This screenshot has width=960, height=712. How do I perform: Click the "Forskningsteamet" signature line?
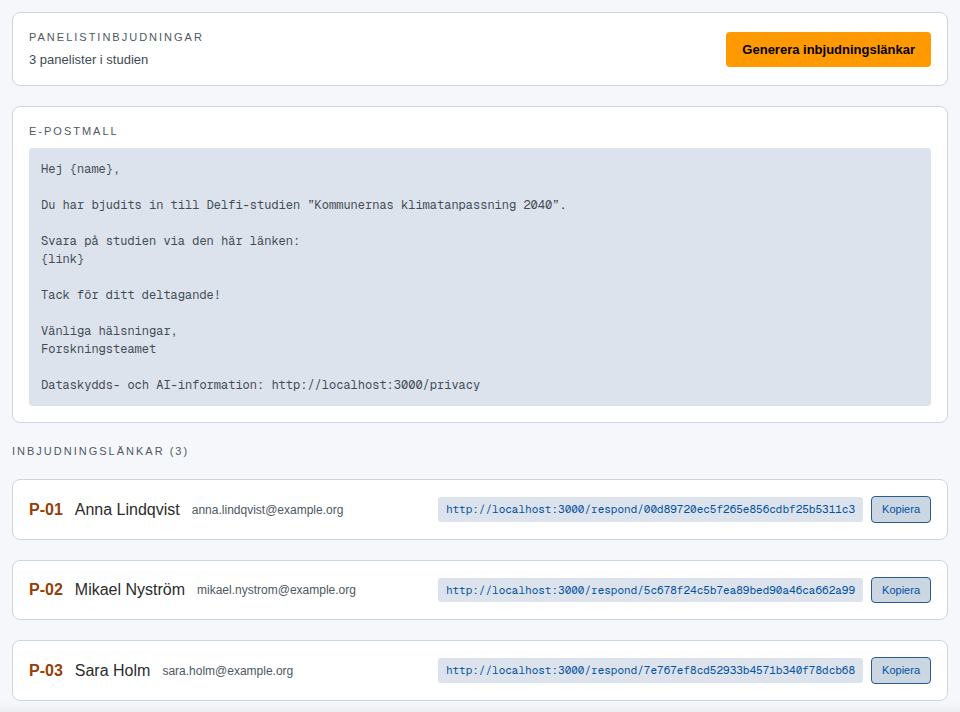coord(99,349)
